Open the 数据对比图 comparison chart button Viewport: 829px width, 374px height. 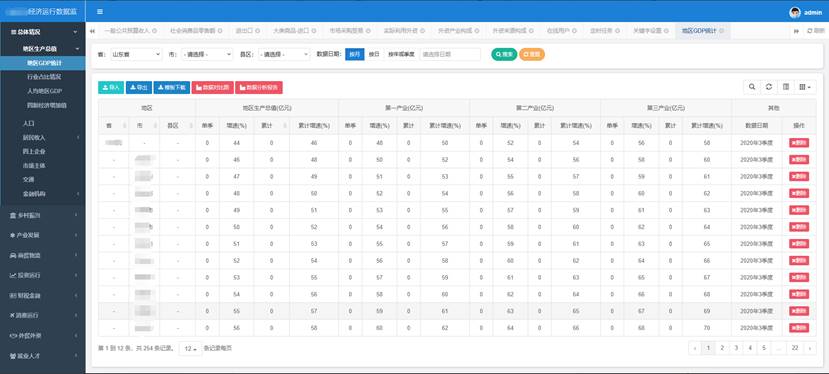point(213,88)
